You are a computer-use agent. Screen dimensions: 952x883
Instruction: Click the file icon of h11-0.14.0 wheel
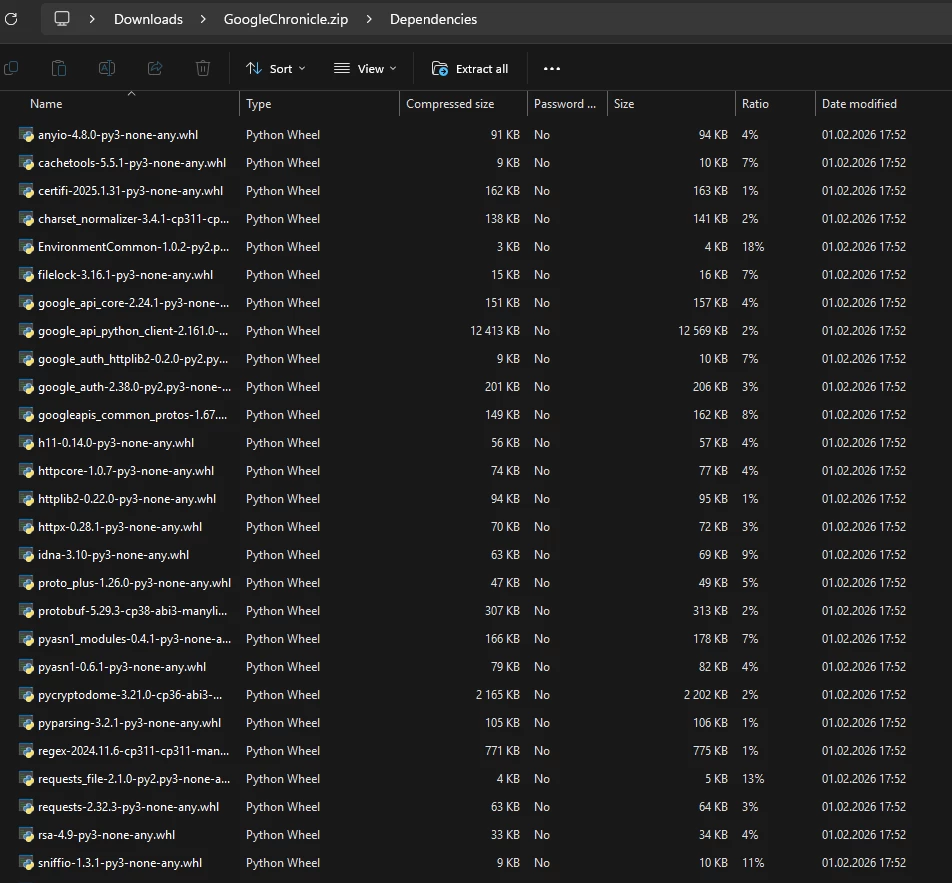(x=26, y=443)
